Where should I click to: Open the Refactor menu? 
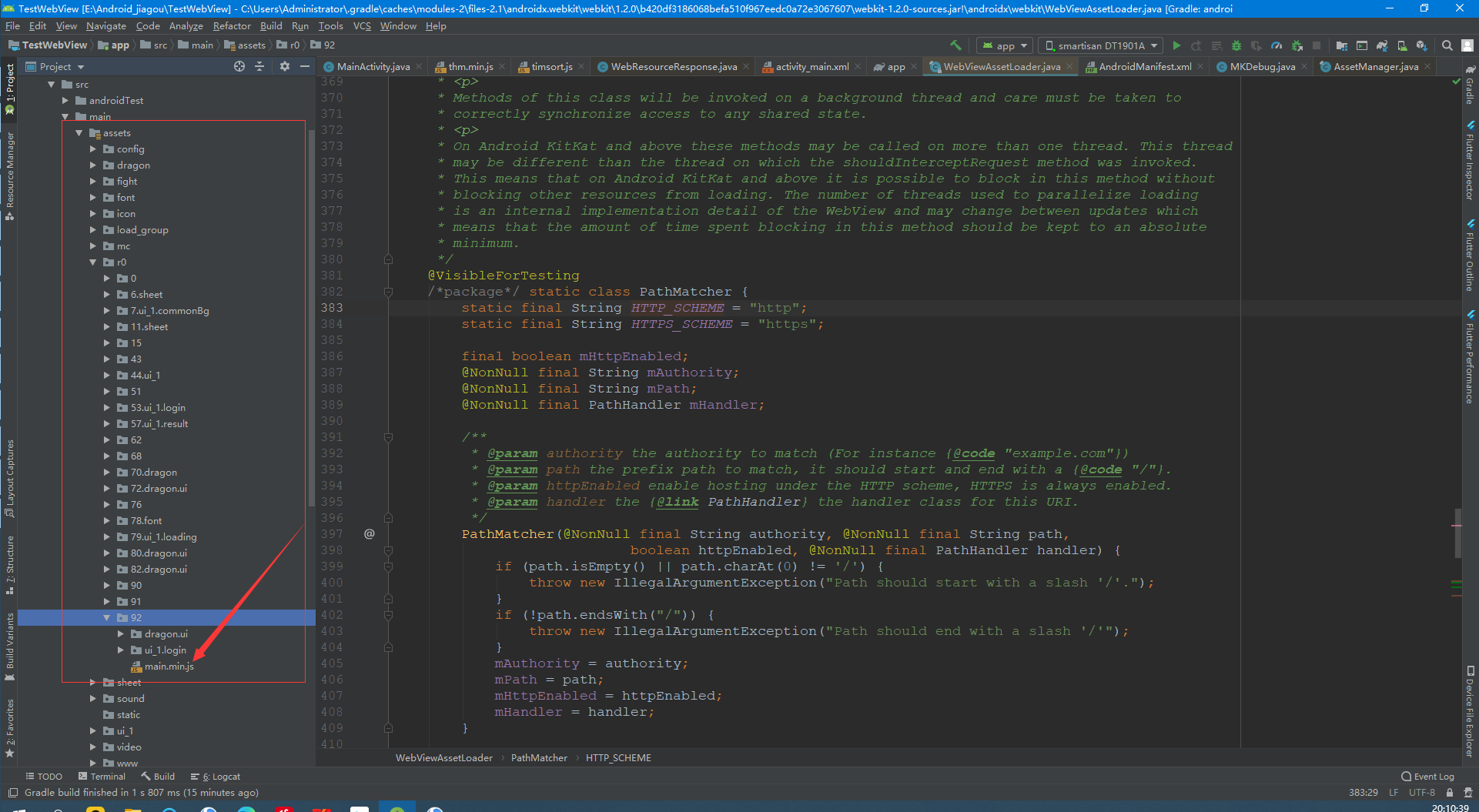click(232, 25)
